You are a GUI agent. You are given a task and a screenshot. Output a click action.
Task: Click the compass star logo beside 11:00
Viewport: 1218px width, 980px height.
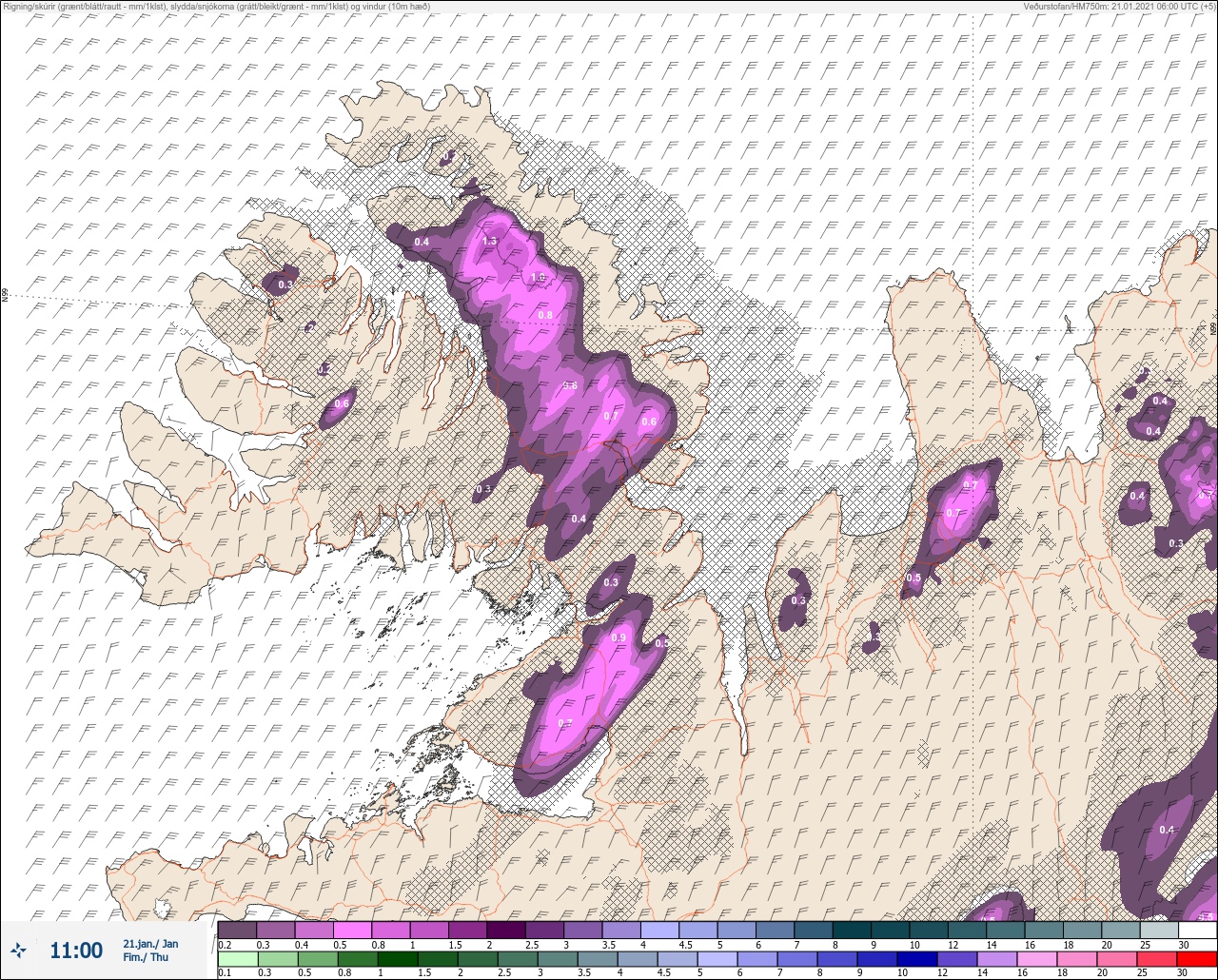(x=18, y=950)
